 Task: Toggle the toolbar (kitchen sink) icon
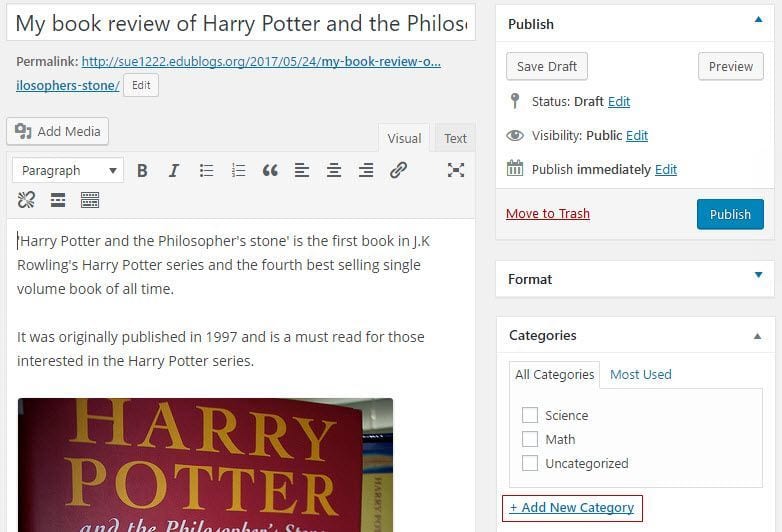[x=90, y=200]
